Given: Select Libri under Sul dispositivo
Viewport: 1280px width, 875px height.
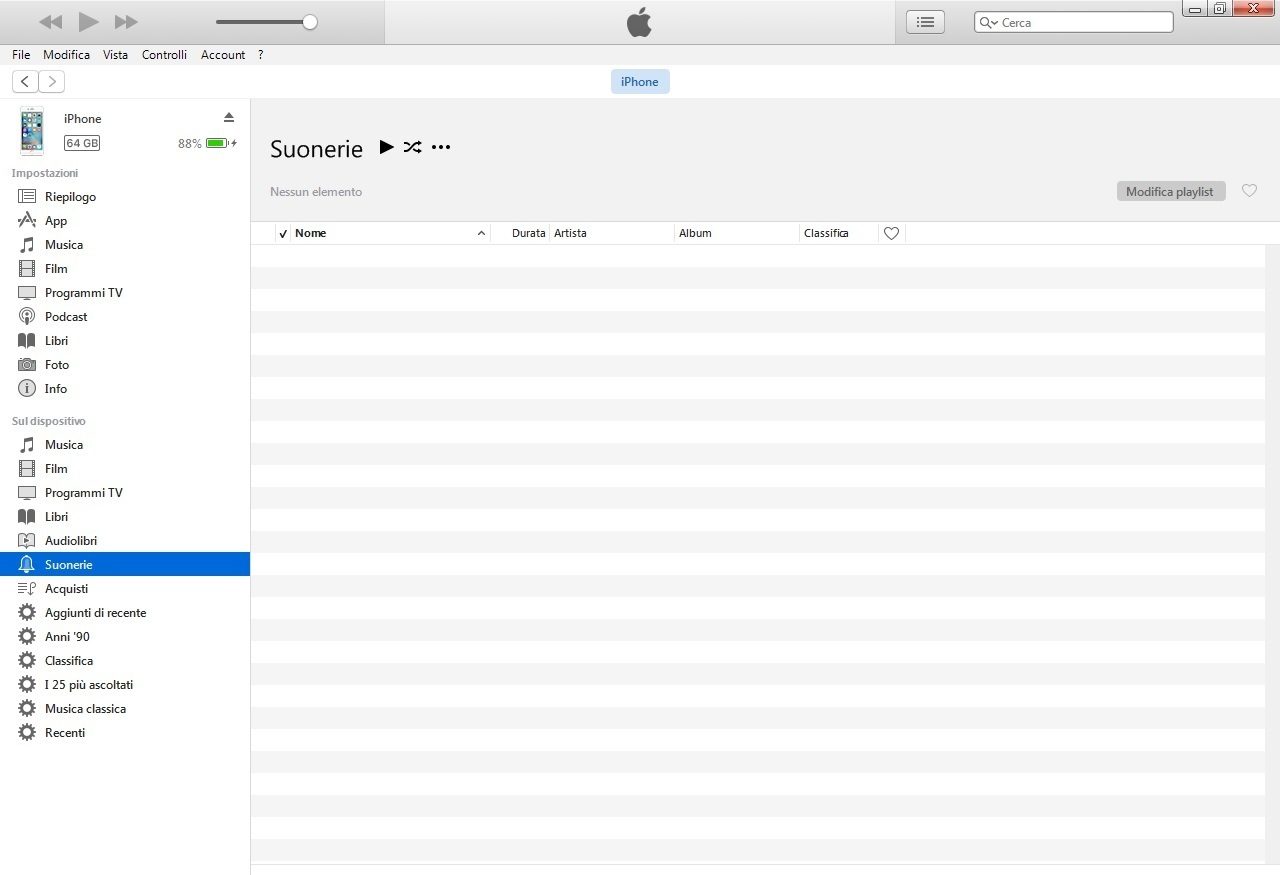Looking at the screenshot, I should (125, 517).
